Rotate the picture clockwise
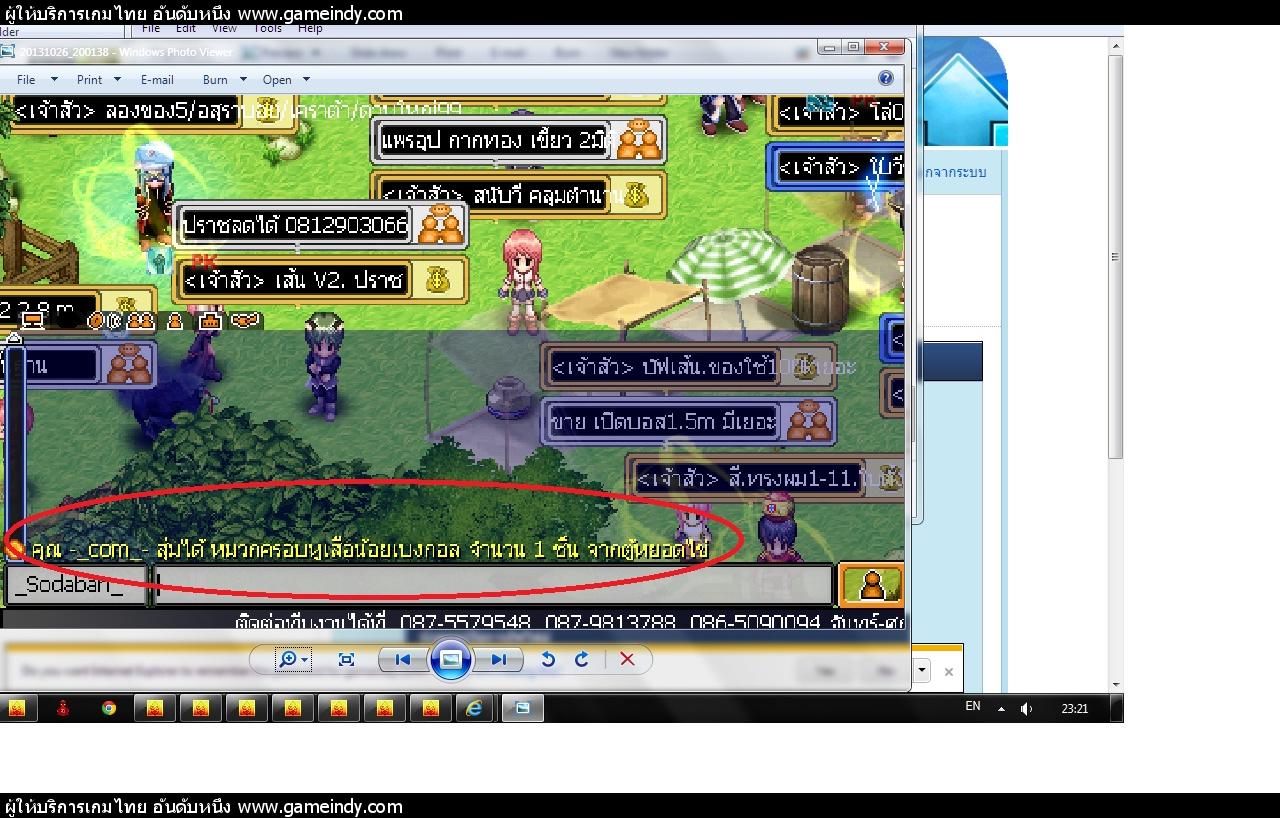Viewport: 1280px width, 818px height. click(581, 659)
